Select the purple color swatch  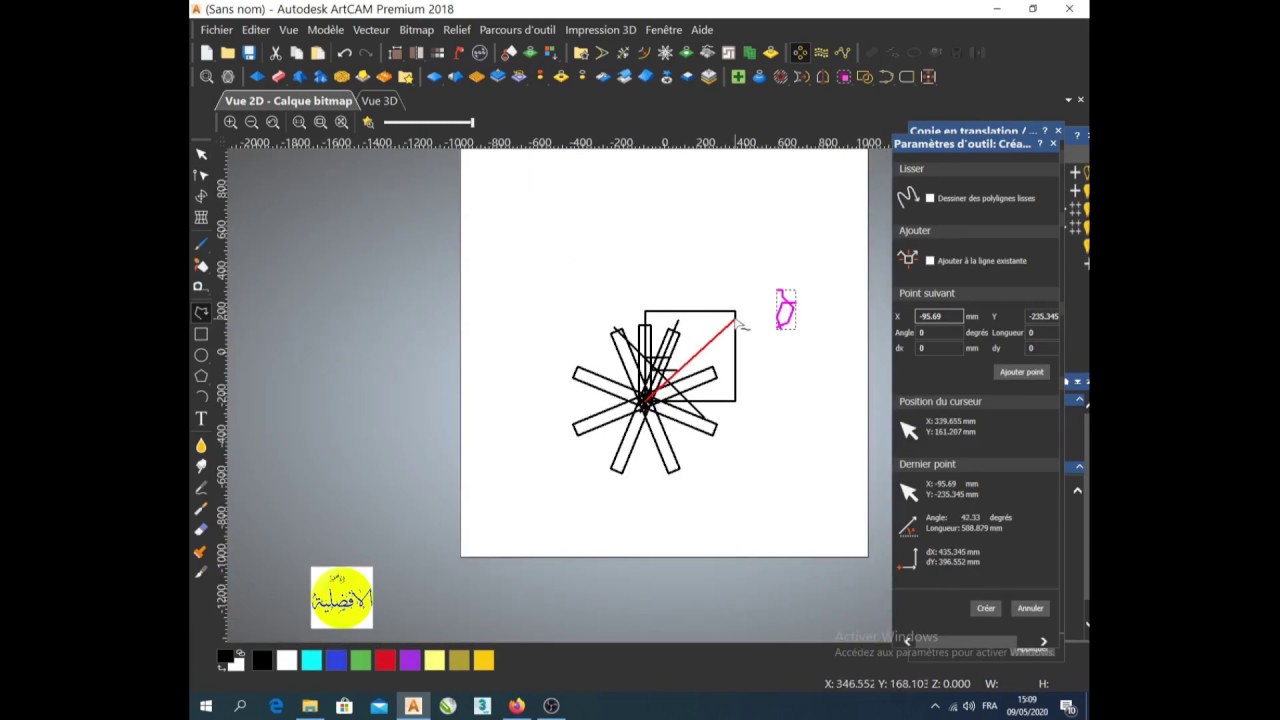pos(410,660)
